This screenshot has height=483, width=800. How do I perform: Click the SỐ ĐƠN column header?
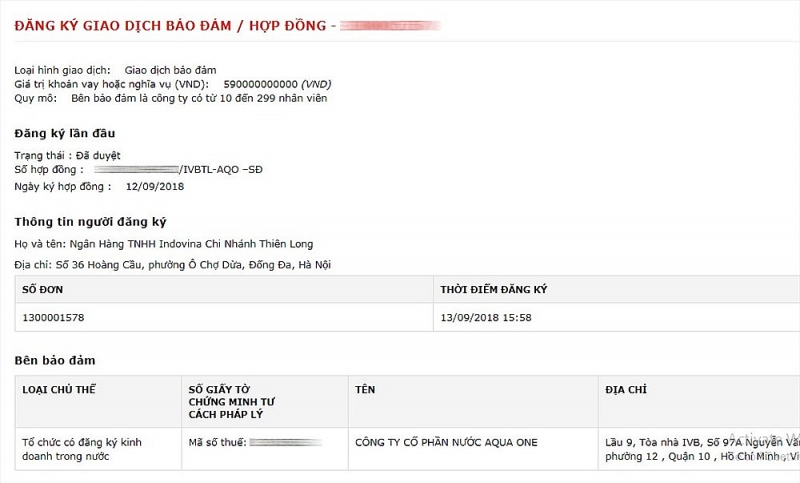pyautogui.click(x=42, y=290)
